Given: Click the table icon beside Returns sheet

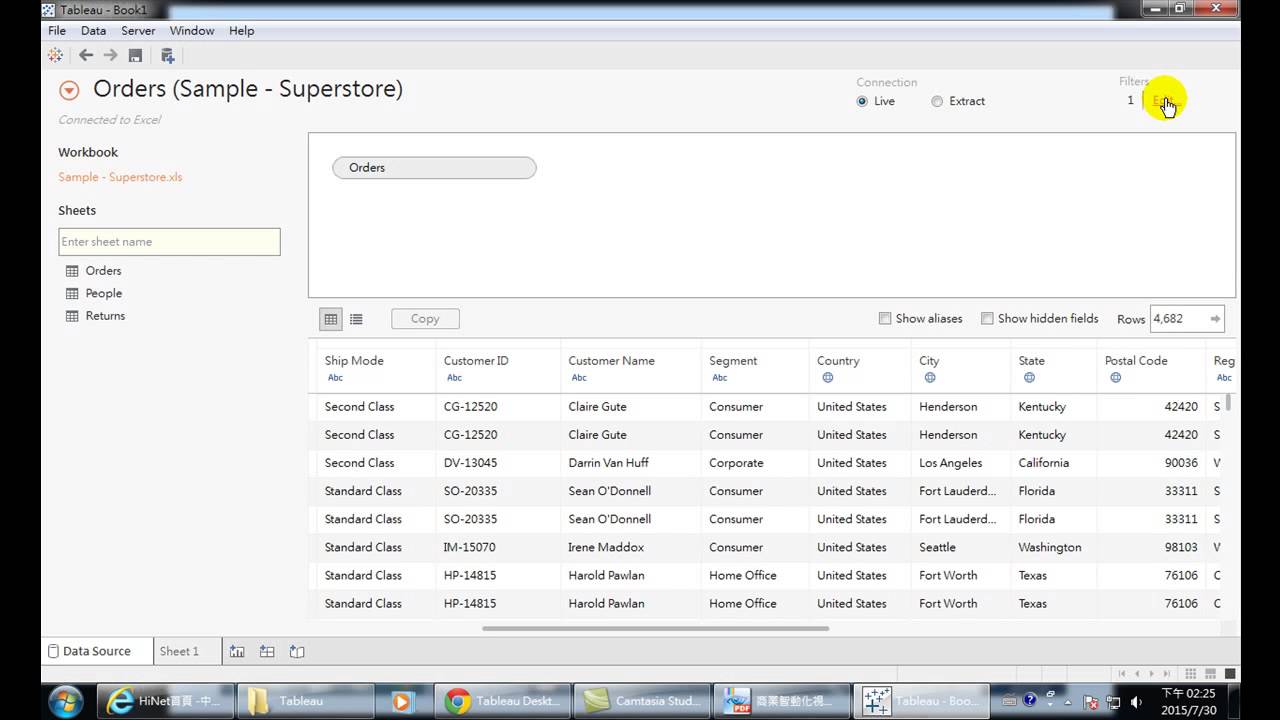Looking at the screenshot, I should pos(72,316).
